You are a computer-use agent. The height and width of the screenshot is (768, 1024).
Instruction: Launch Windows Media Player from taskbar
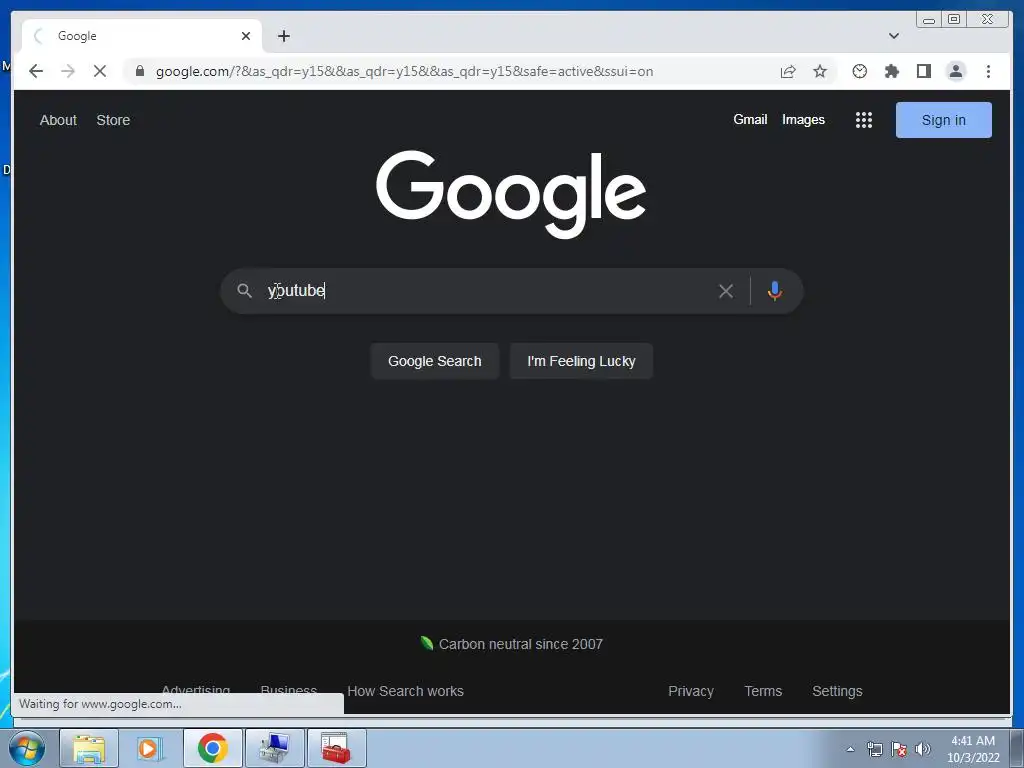[x=151, y=748]
